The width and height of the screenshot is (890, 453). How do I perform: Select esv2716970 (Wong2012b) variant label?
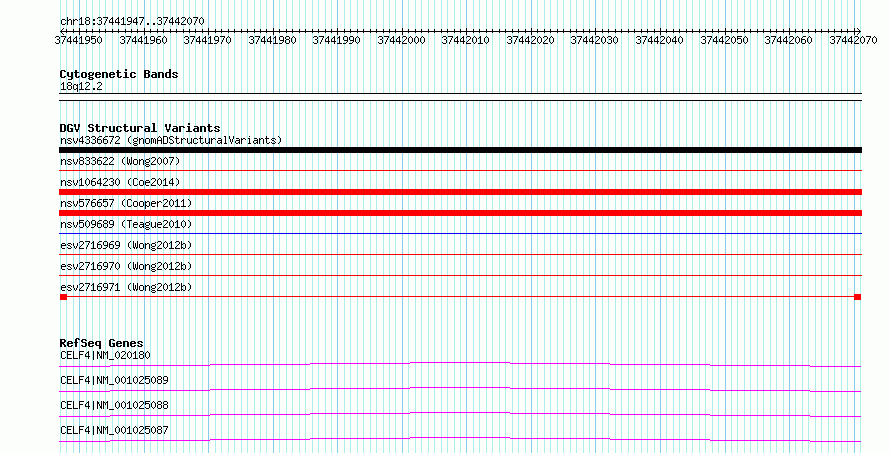126,266
